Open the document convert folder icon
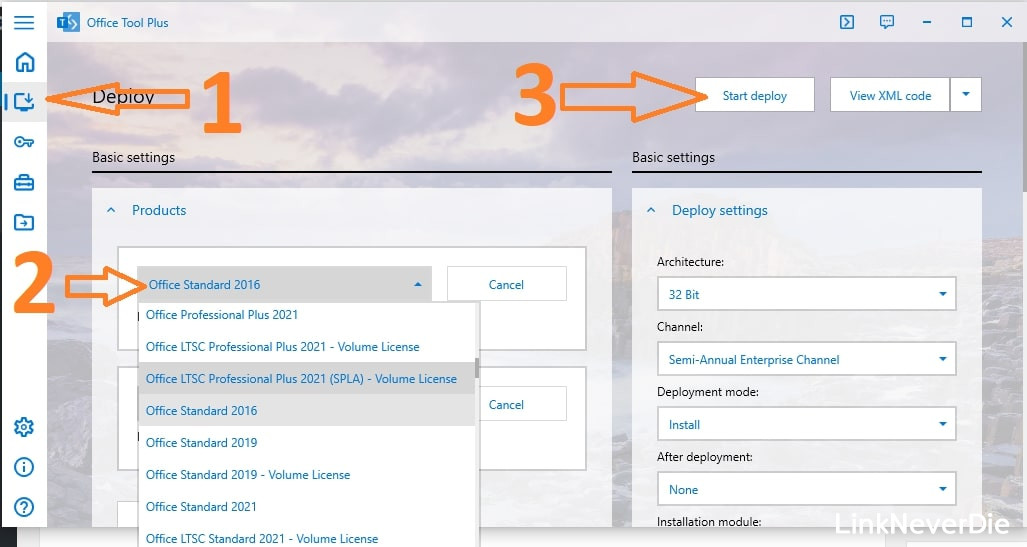The image size is (1027, 547). click(x=24, y=222)
